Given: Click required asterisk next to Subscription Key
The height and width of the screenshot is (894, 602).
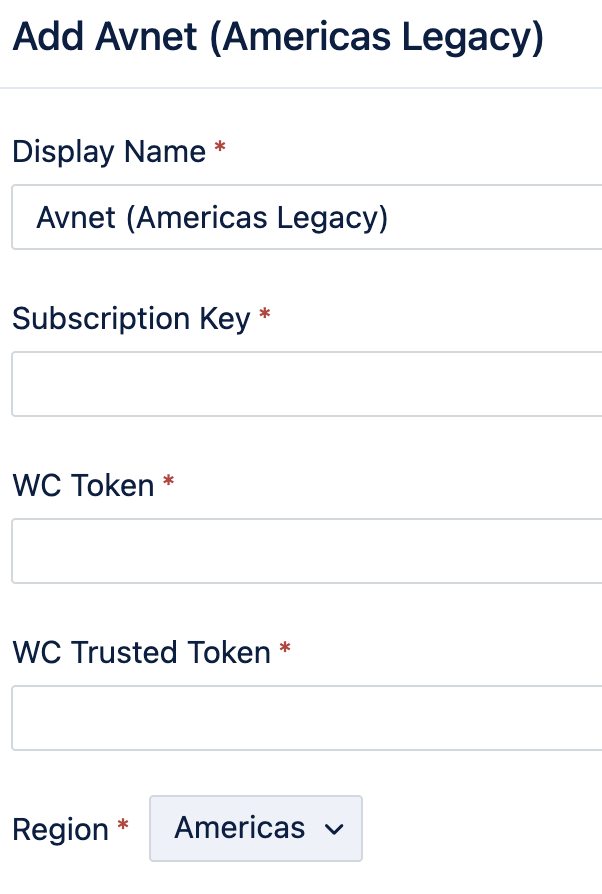Looking at the screenshot, I should coord(265,316).
